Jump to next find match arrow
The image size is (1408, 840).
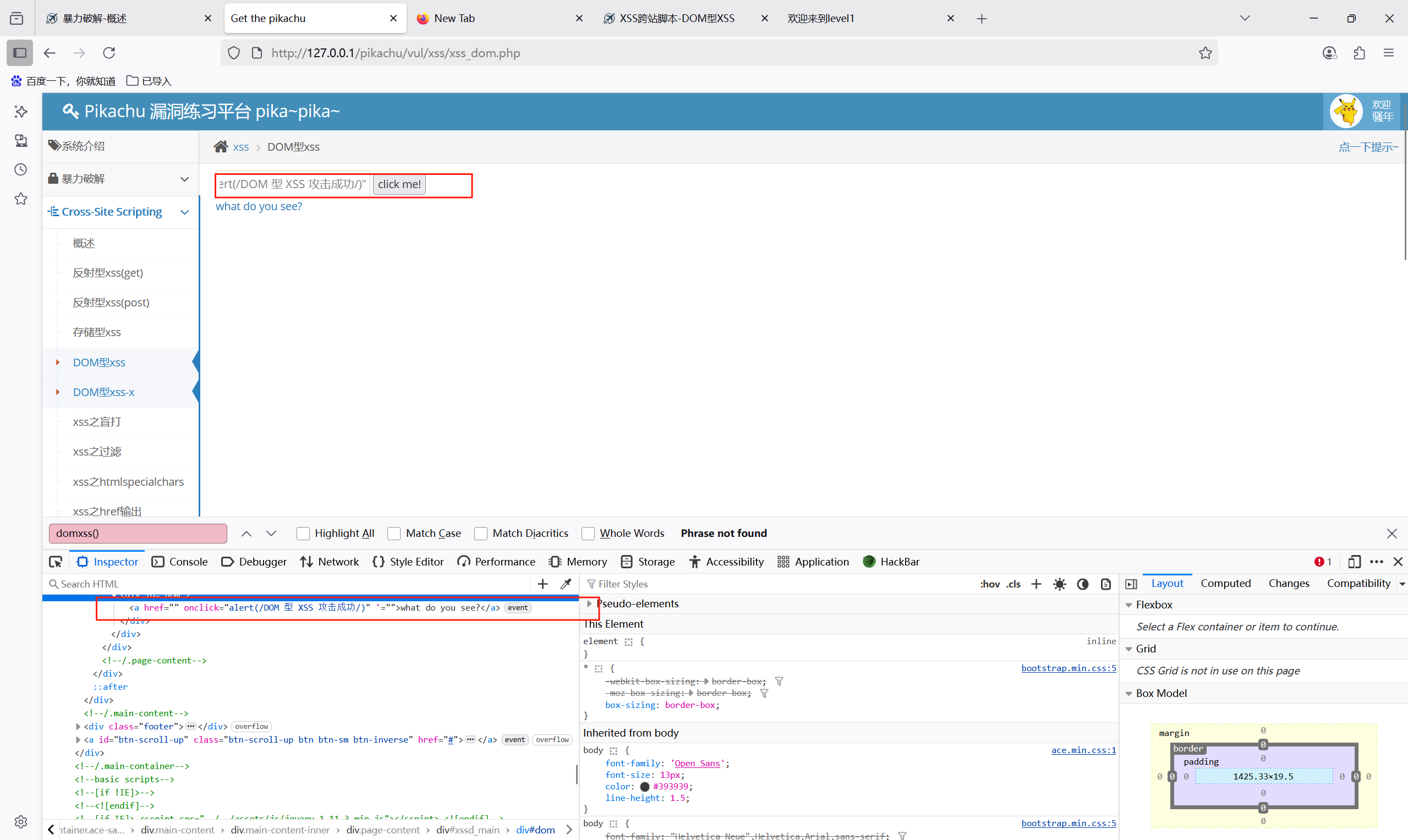[x=271, y=533]
